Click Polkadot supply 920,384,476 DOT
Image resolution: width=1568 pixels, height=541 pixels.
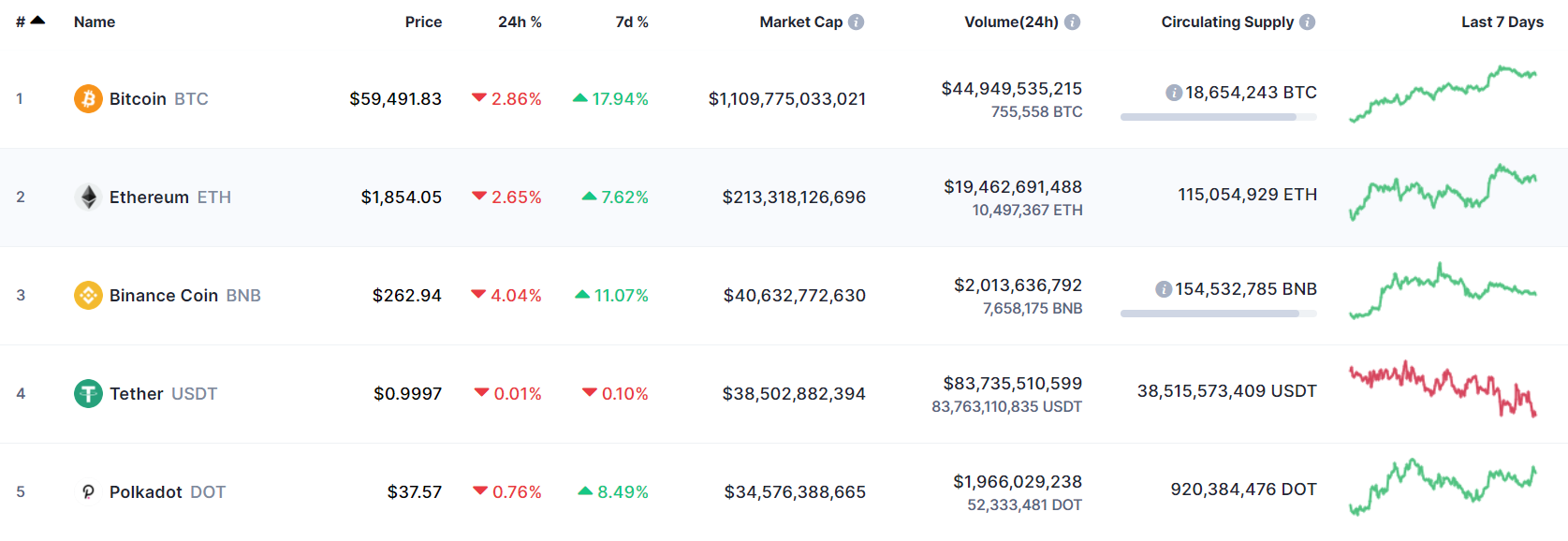coord(1244,489)
